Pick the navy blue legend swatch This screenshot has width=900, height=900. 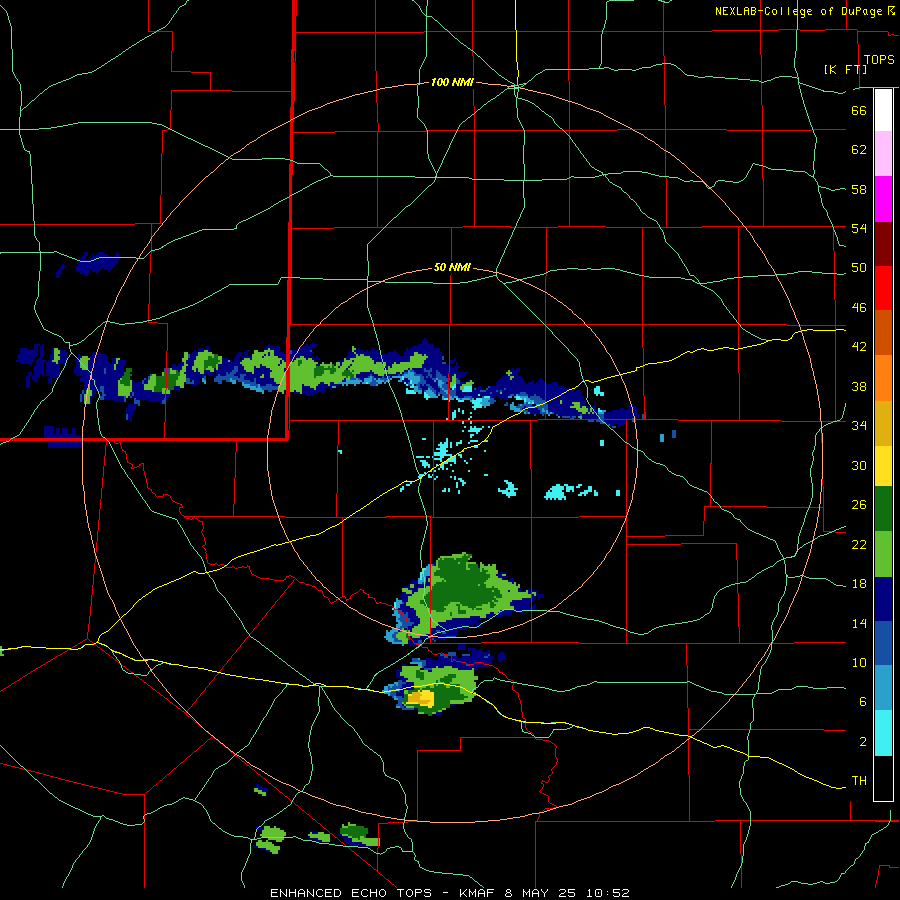pos(883,599)
